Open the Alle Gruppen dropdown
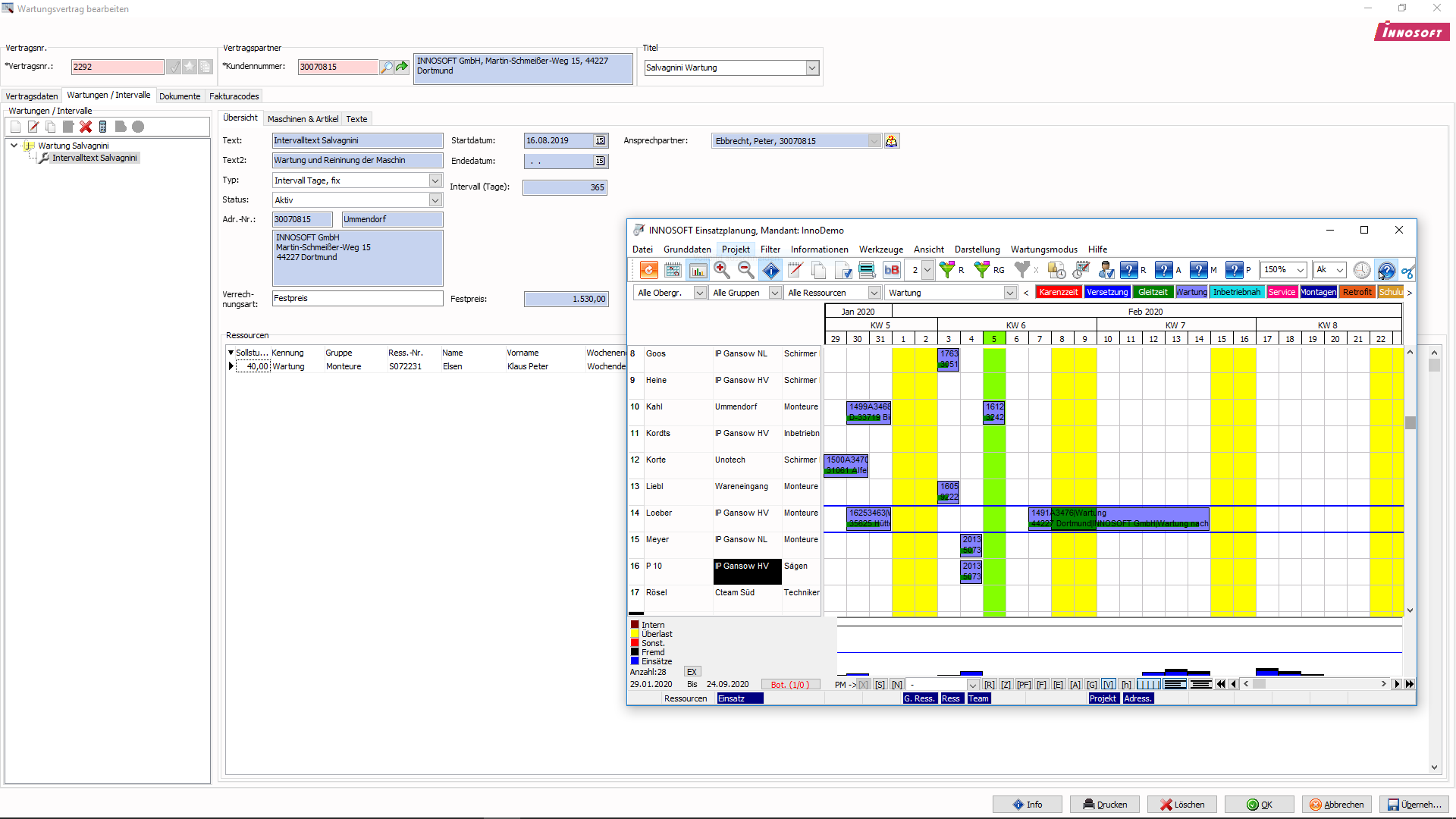 pos(775,293)
